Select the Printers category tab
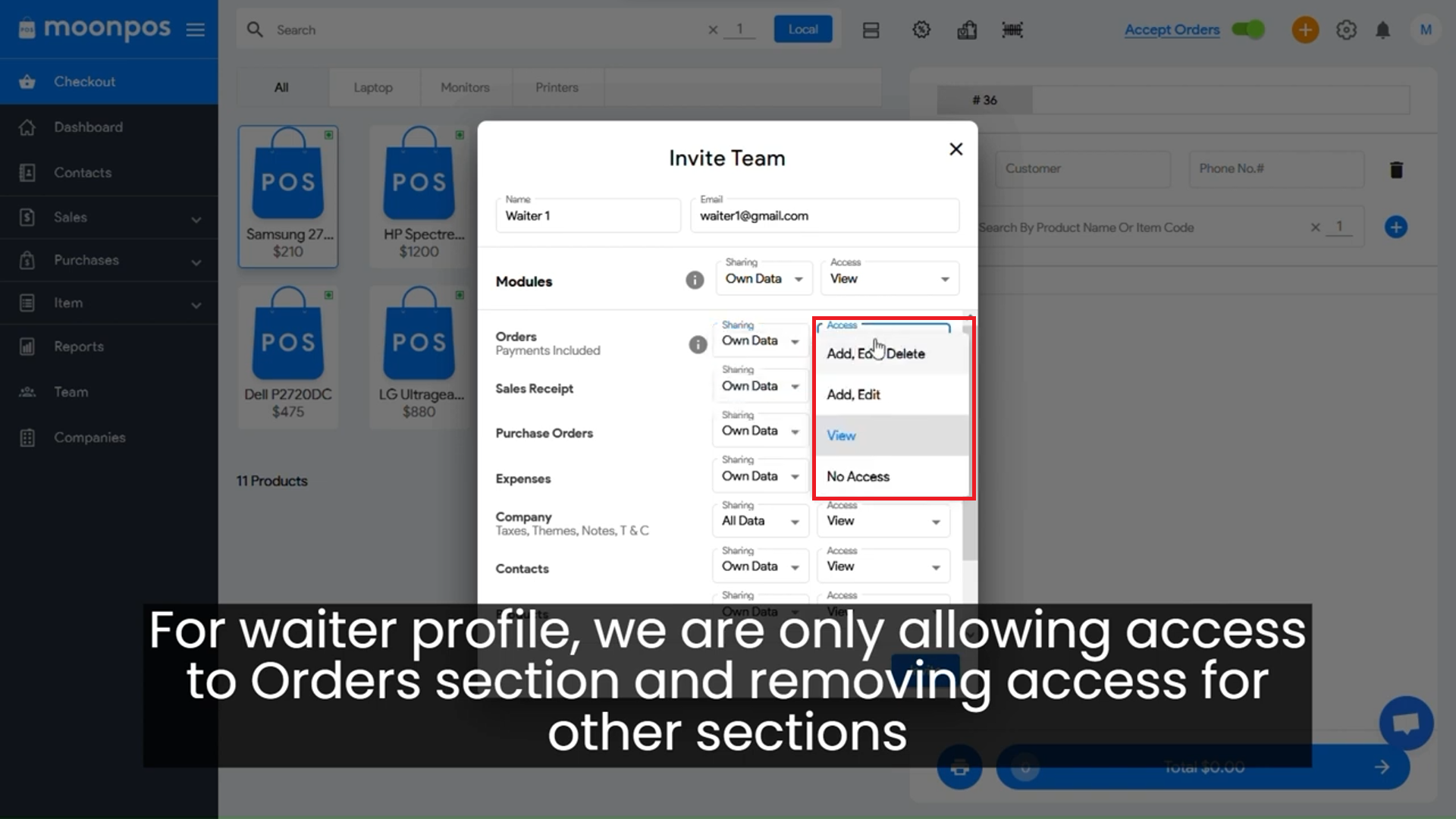 pos(557,87)
